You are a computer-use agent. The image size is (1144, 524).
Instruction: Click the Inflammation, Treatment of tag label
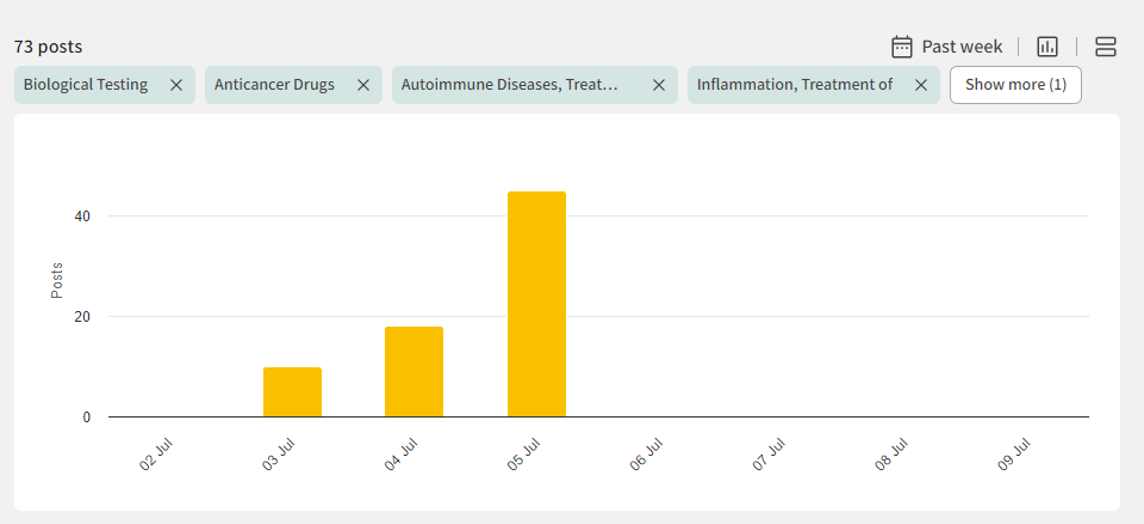click(794, 85)
